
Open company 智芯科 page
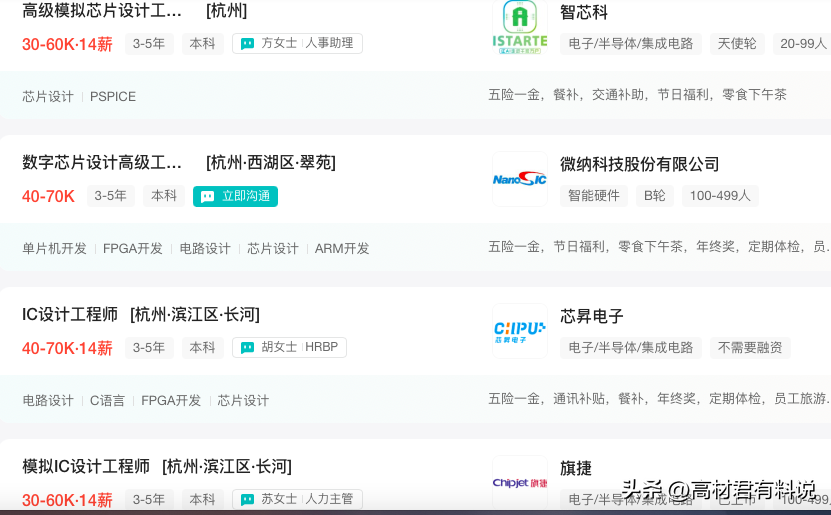click(x=584, y=12)
